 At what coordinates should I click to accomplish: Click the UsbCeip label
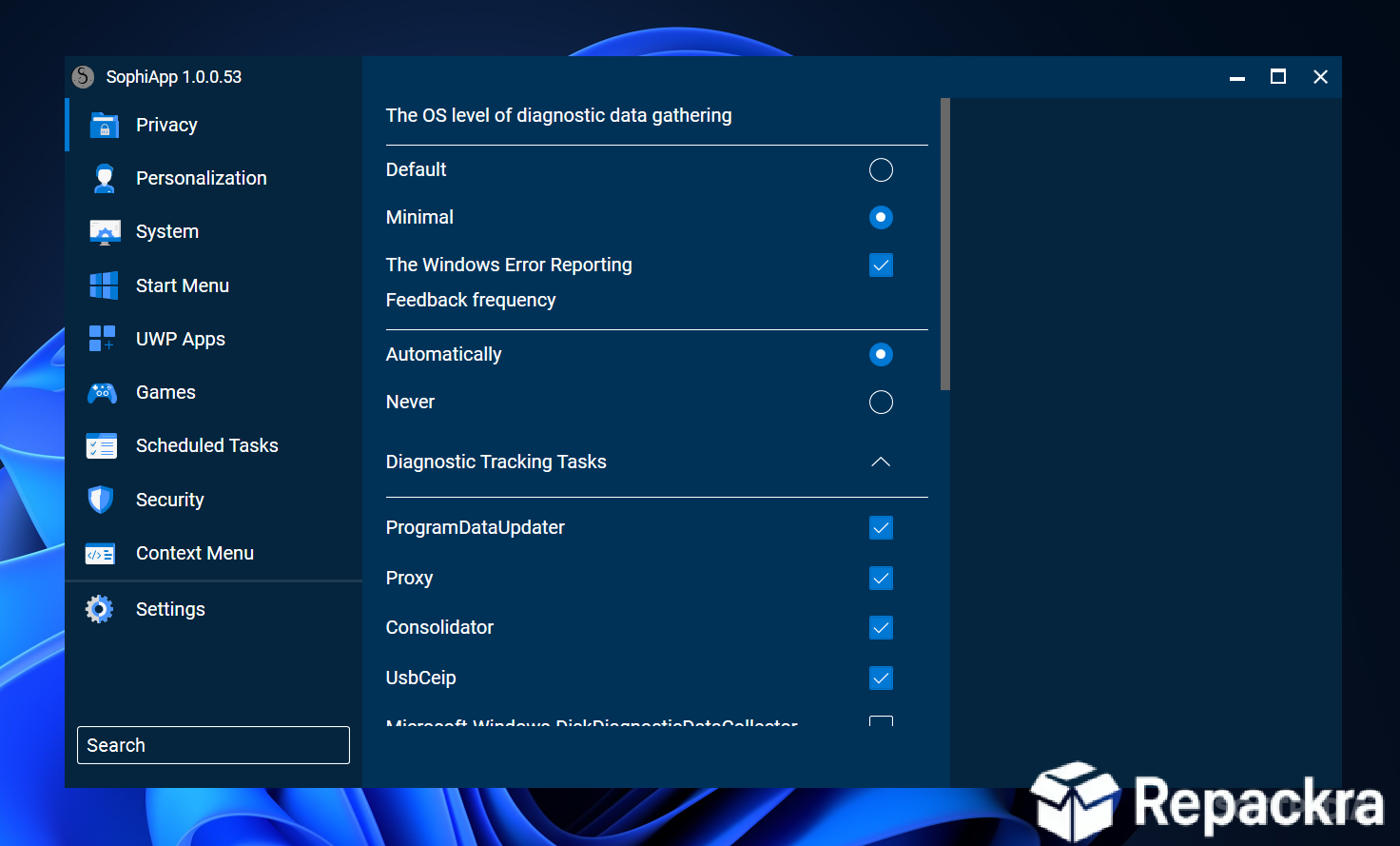tap(421, 678)
